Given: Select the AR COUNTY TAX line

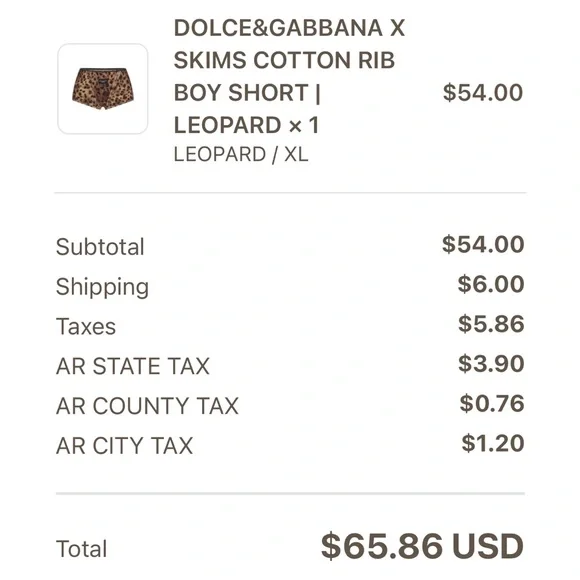Looking at the screenshot, I should tap(147, 406).
